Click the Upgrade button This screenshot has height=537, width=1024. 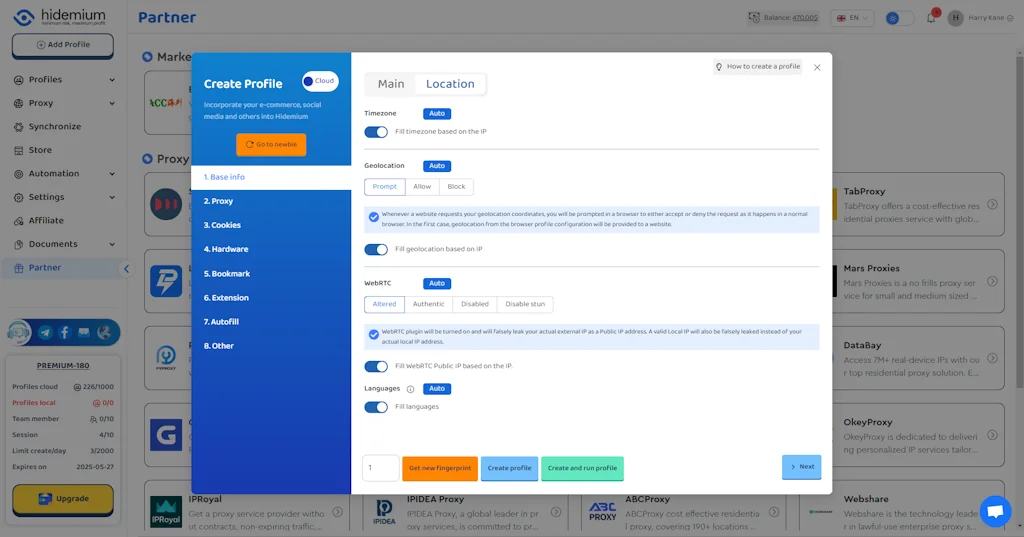(x=63, y=499)
